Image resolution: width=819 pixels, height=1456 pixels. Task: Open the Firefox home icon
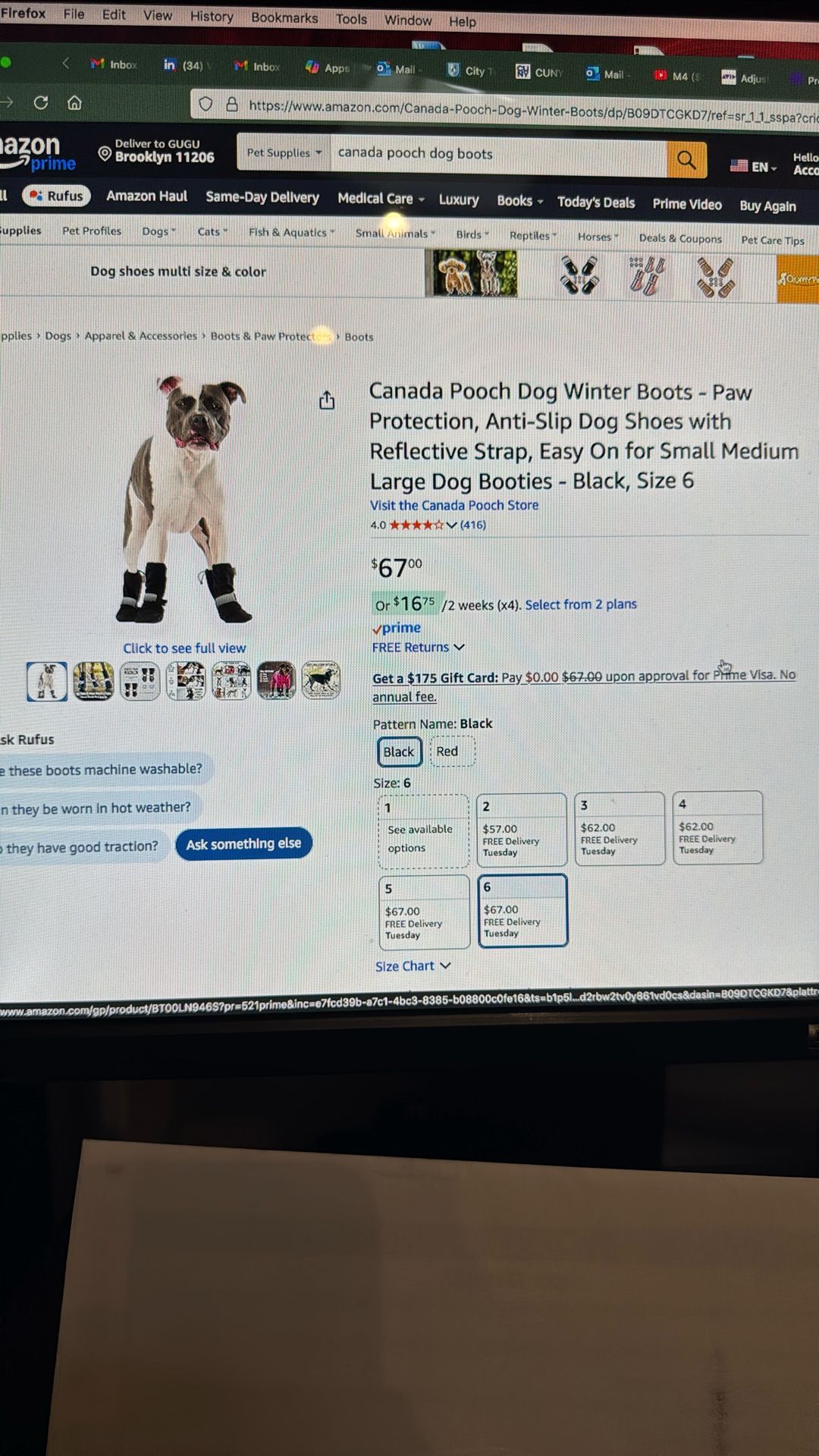74,102
